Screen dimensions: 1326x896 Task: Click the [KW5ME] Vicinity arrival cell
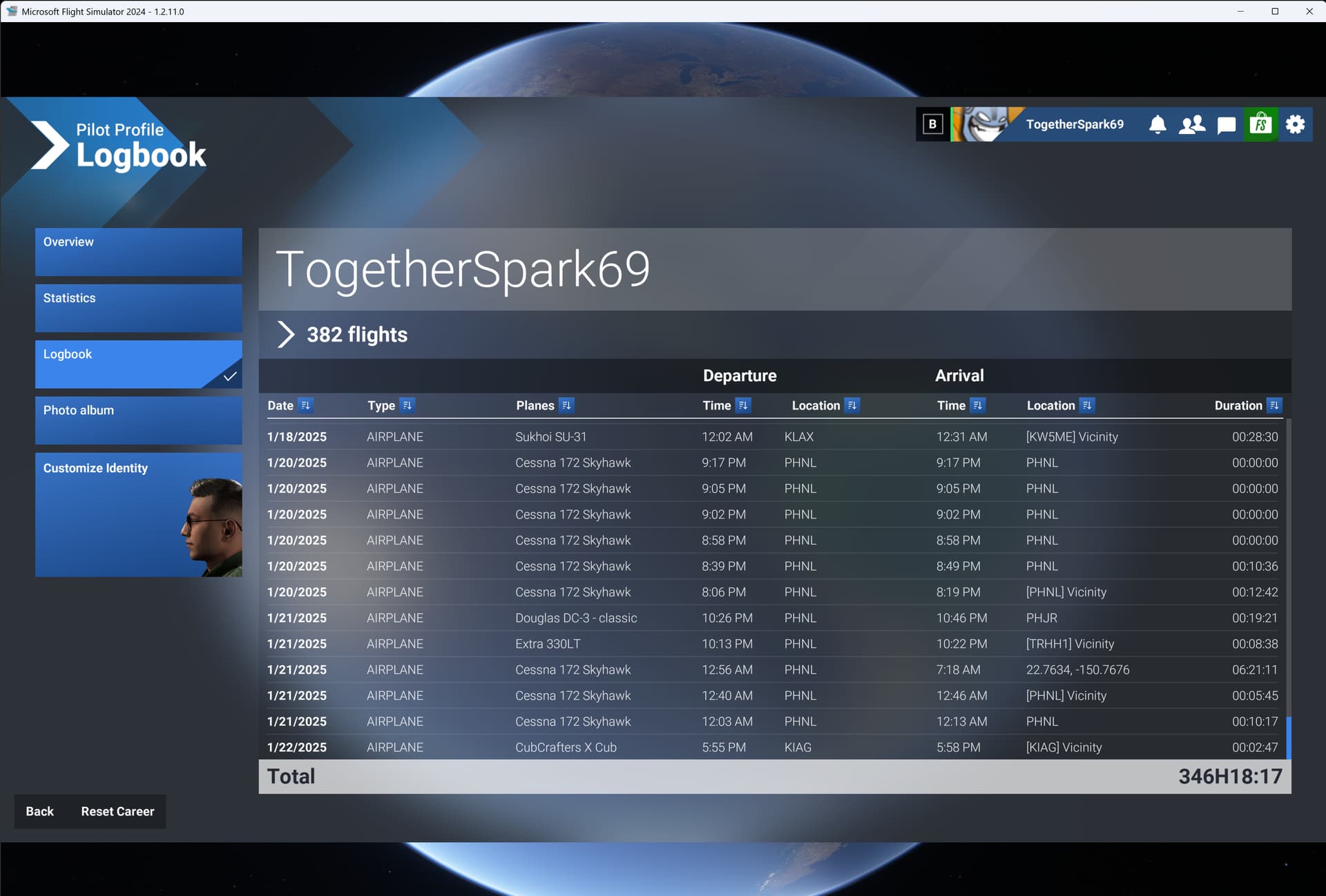tap(1072, 436)
